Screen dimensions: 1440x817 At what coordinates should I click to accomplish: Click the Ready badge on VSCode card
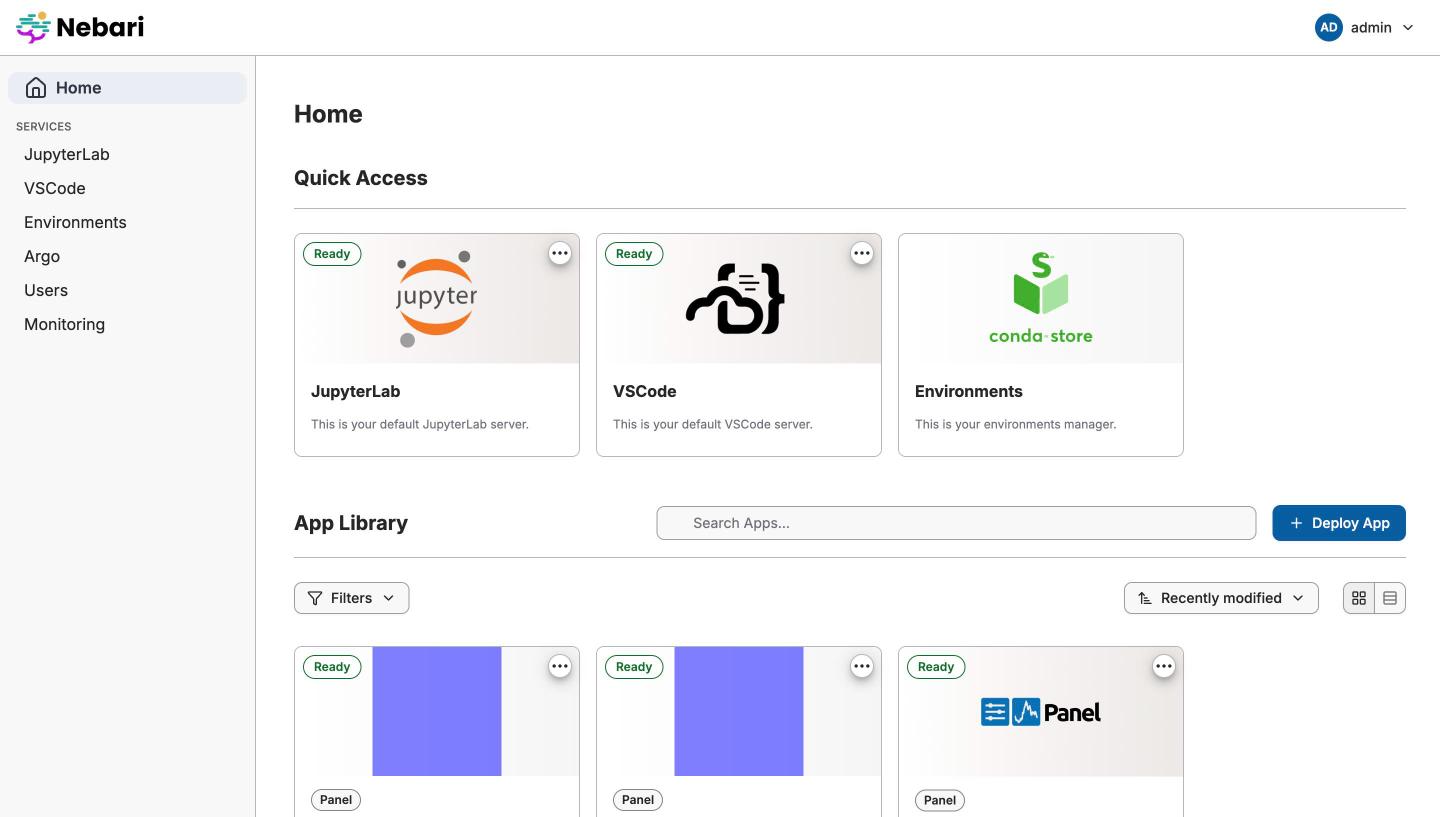click(634, 254)
